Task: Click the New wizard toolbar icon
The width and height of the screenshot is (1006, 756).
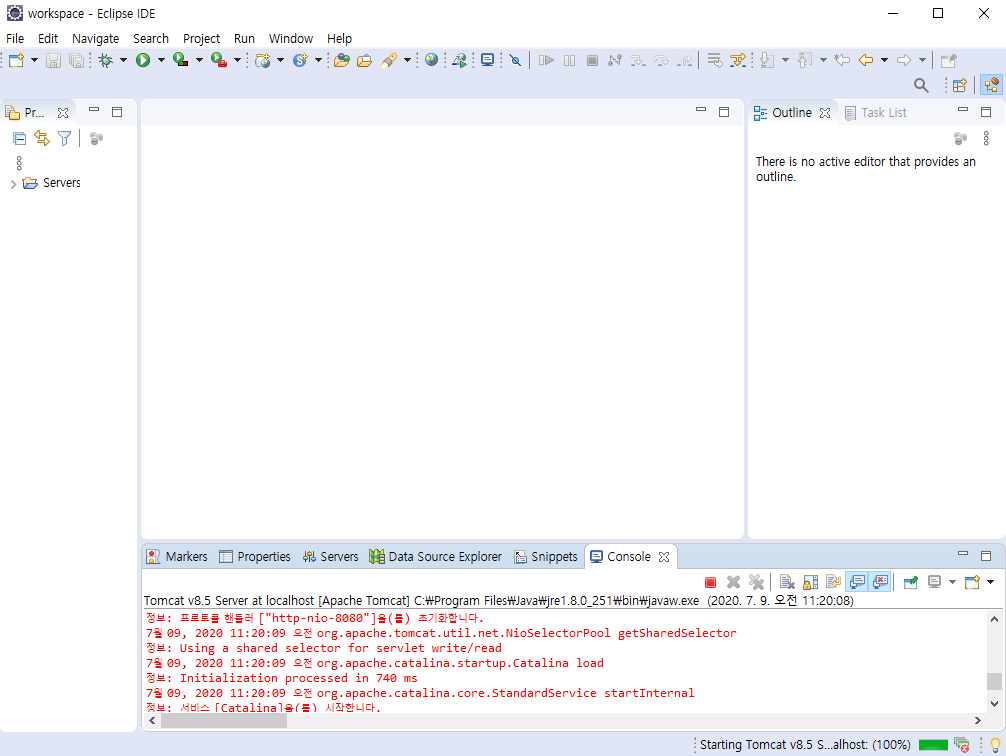Action: tap(16, 60)
